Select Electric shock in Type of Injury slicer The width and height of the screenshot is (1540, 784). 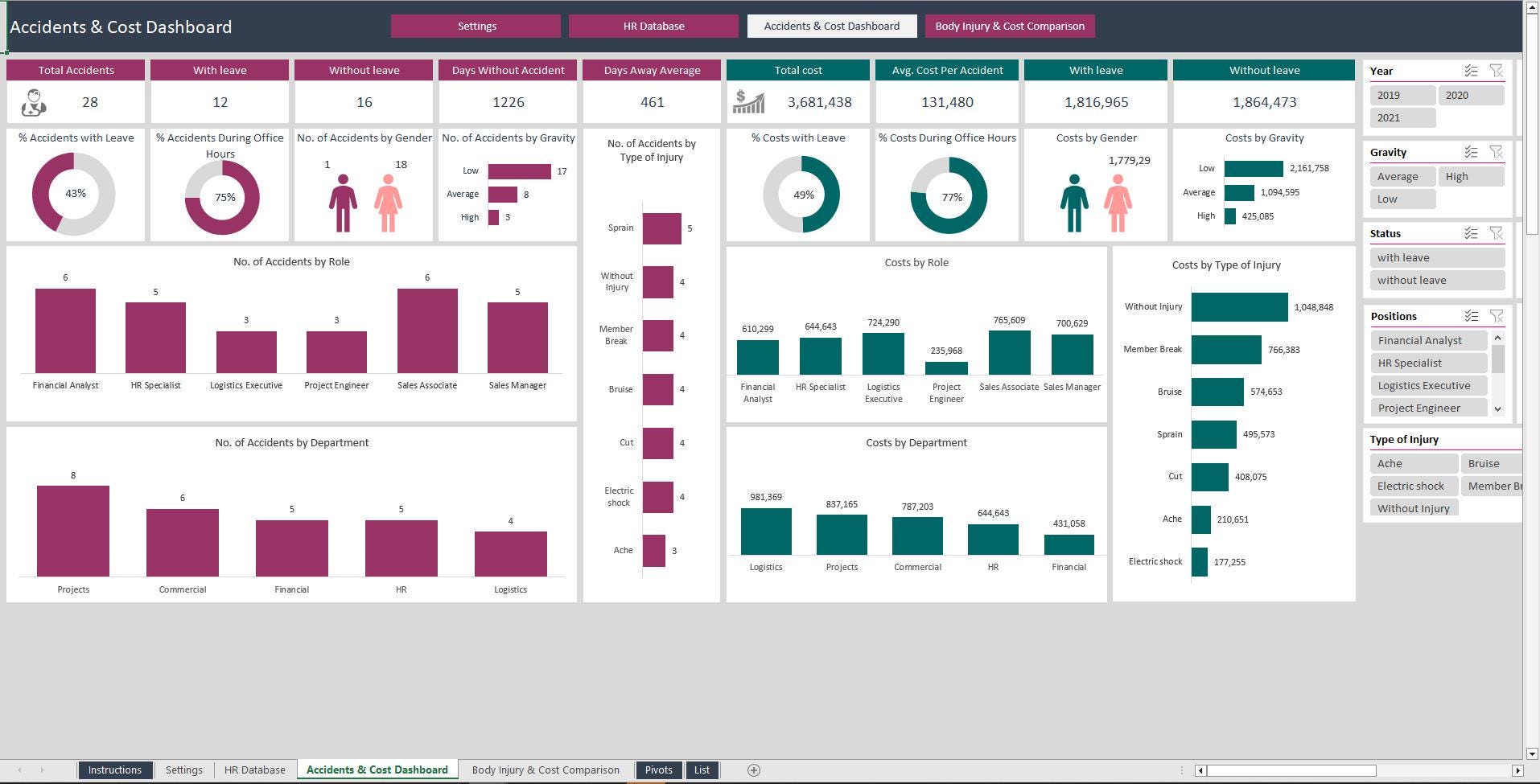click(x=1411, y=486)
